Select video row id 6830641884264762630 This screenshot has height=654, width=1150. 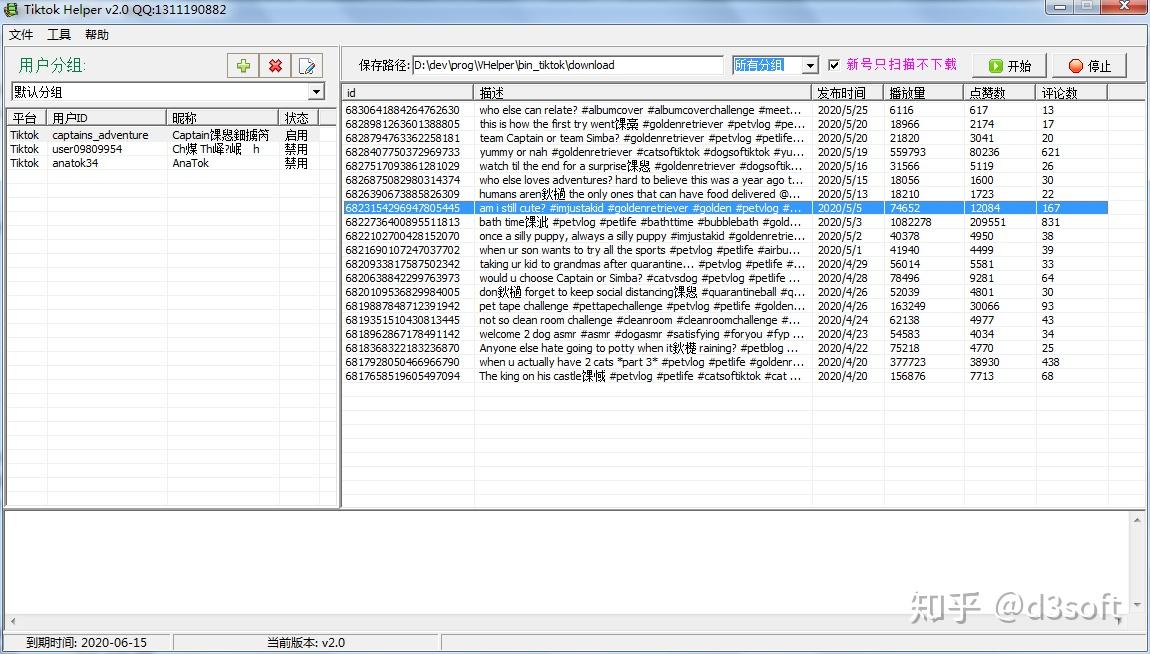(725, 110)
